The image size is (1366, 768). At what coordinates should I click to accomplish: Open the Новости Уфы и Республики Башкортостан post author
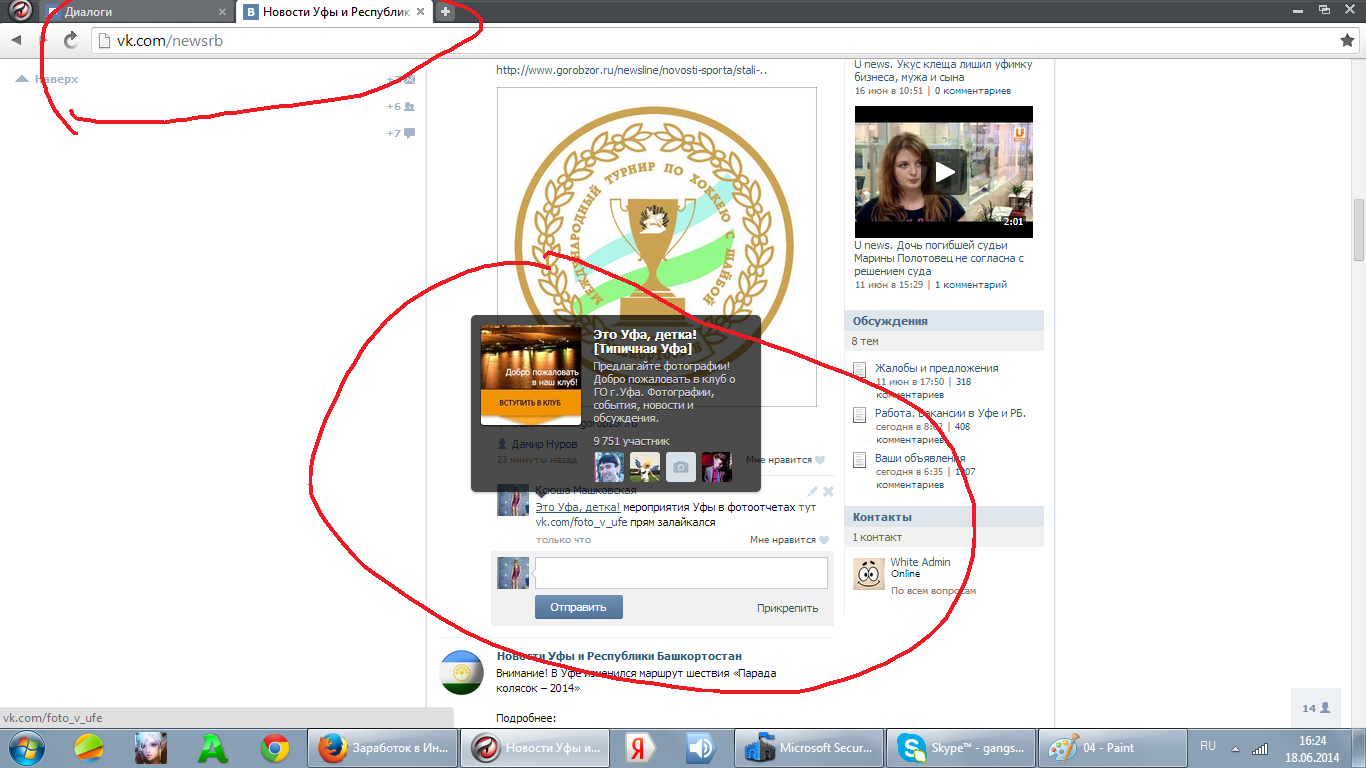[x=619, y=656]
